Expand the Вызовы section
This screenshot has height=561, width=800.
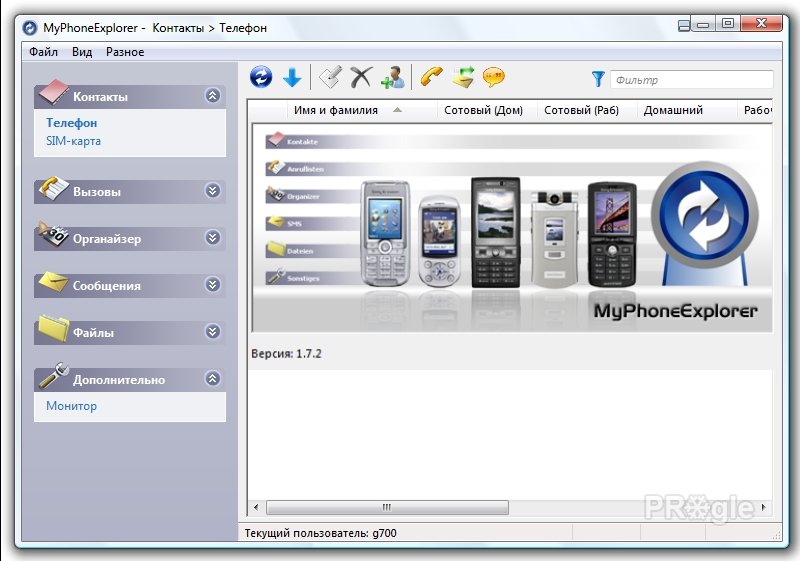213,191
